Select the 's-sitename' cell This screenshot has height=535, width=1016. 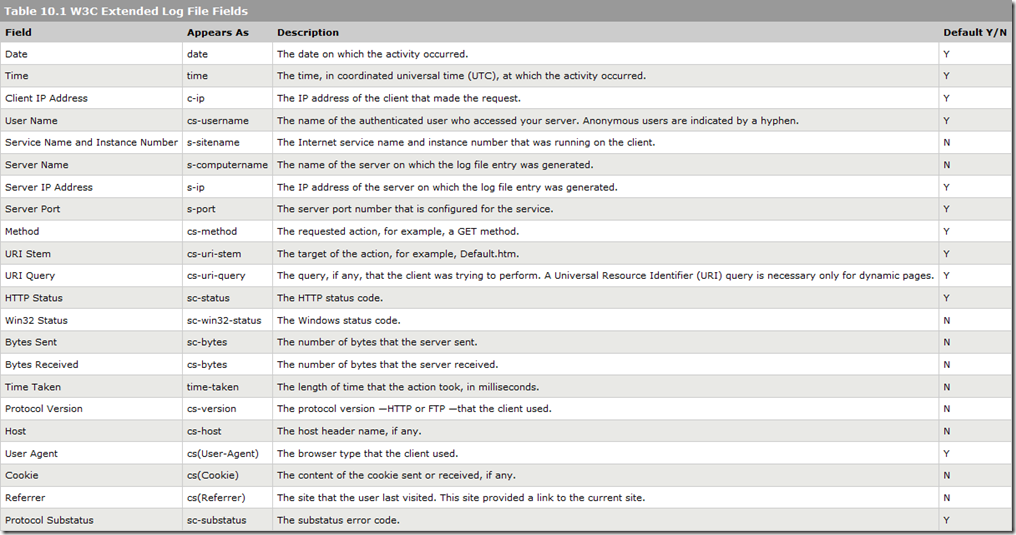tap(227, 142)
